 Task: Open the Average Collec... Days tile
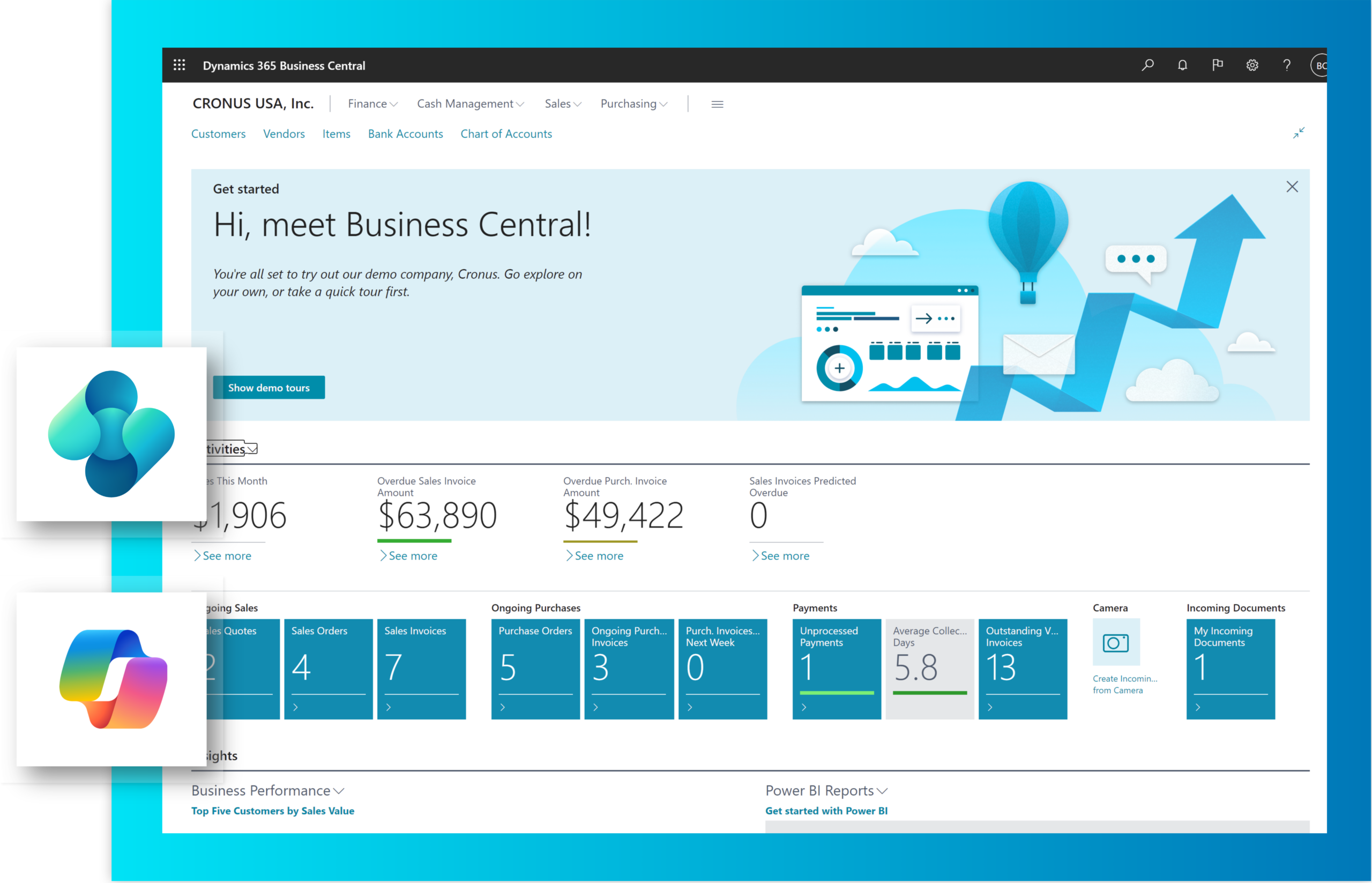929,669
